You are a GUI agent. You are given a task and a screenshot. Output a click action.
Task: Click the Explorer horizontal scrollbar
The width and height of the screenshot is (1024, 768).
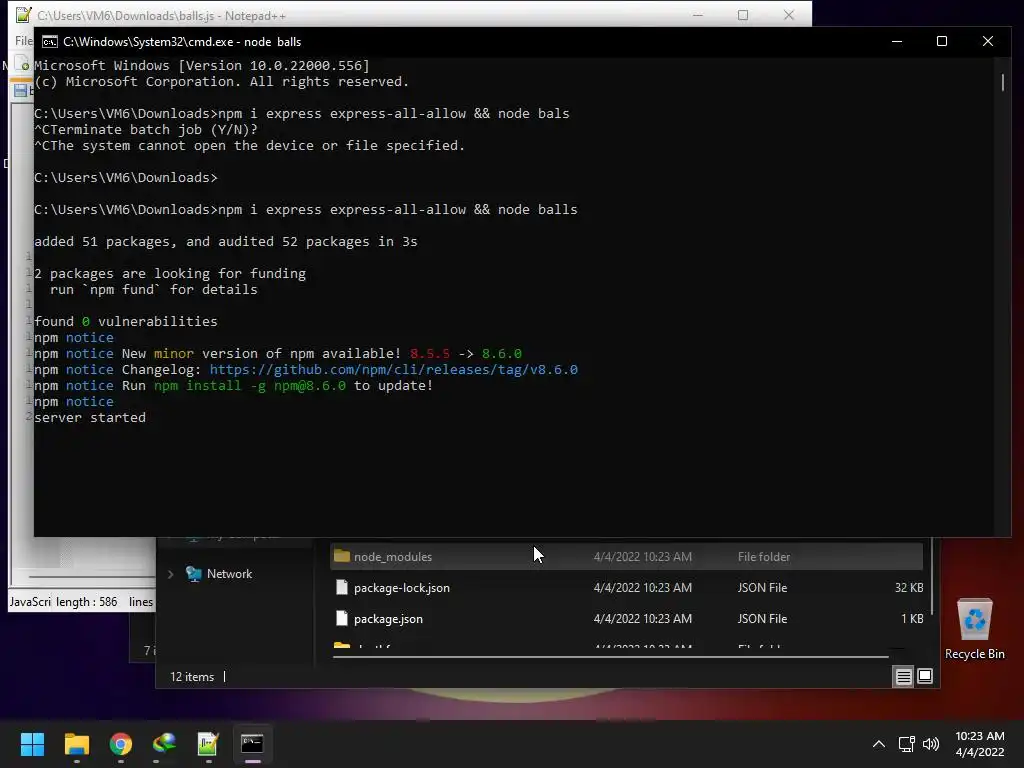point(611,656)
